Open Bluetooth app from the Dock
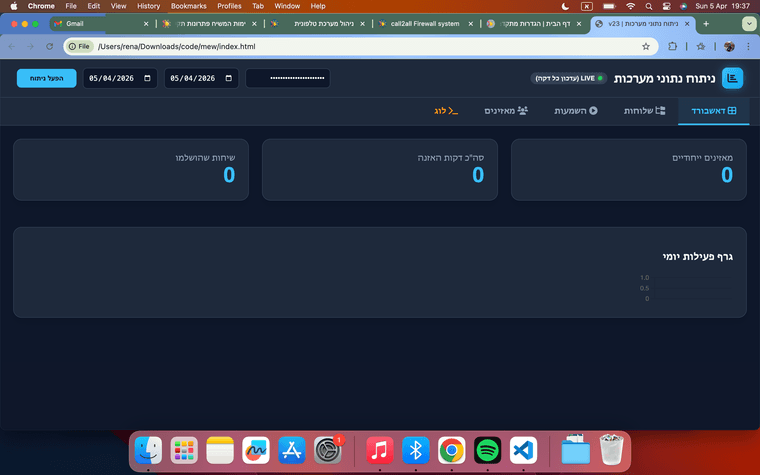The image size is (760, 475). tap(415, 450)
